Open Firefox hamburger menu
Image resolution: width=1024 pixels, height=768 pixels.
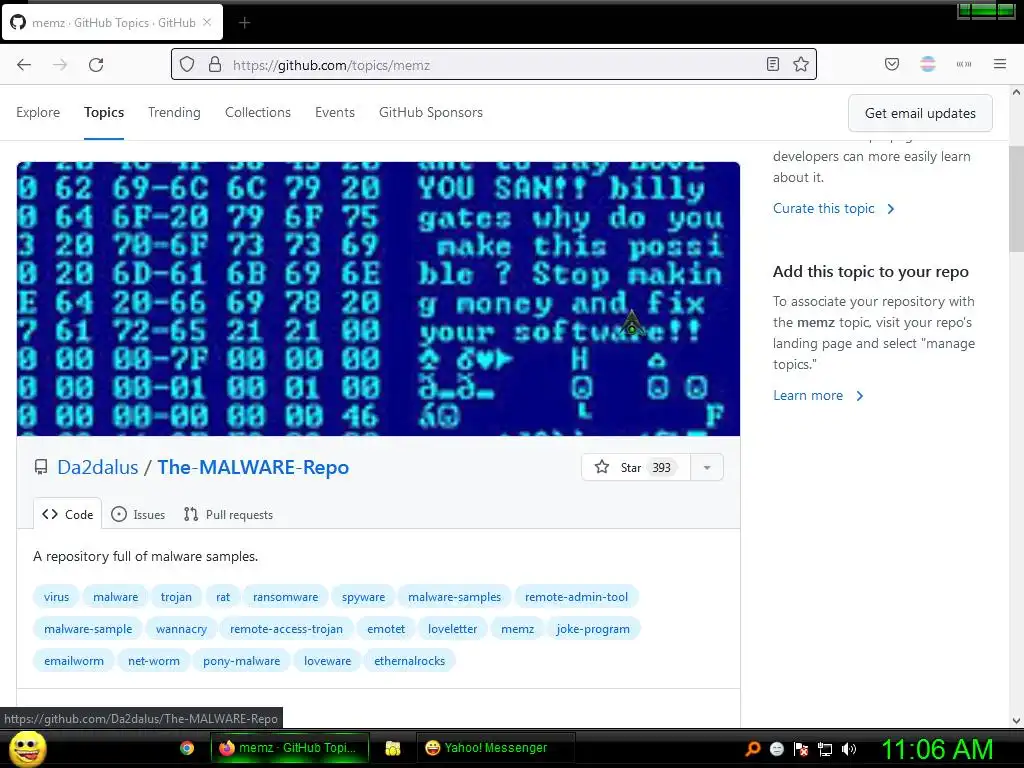(1000, 64)
